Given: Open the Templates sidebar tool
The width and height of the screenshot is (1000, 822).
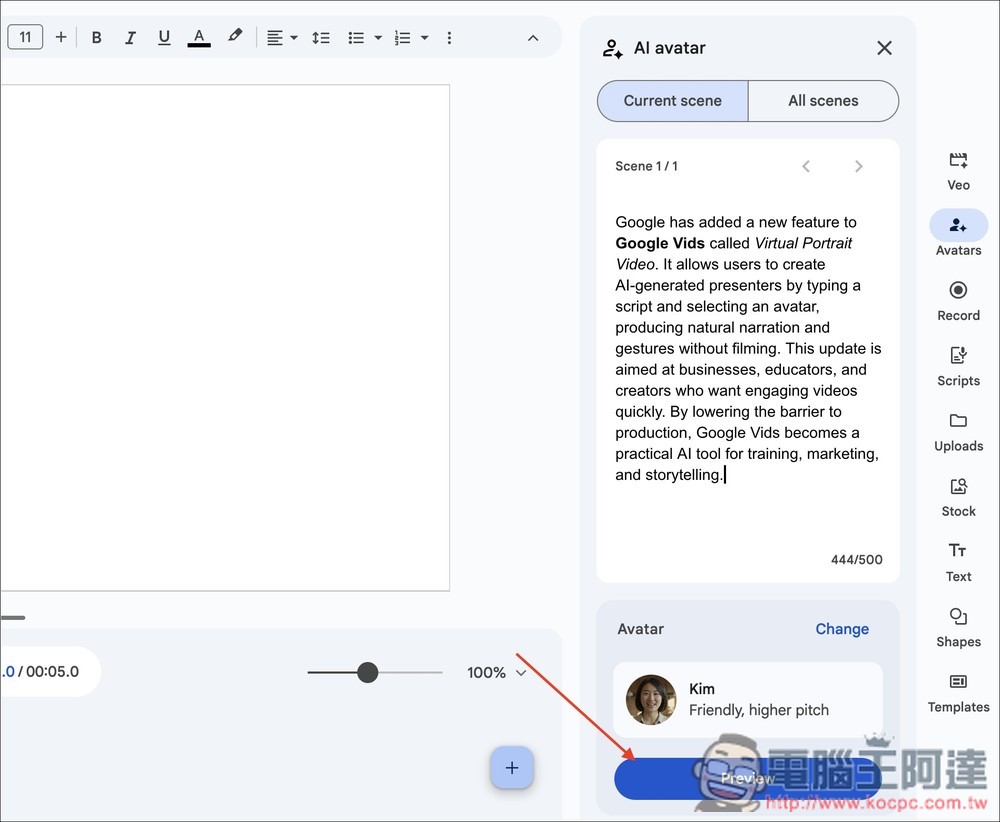Looking at the screenshot, I should [x=958, y=693].
